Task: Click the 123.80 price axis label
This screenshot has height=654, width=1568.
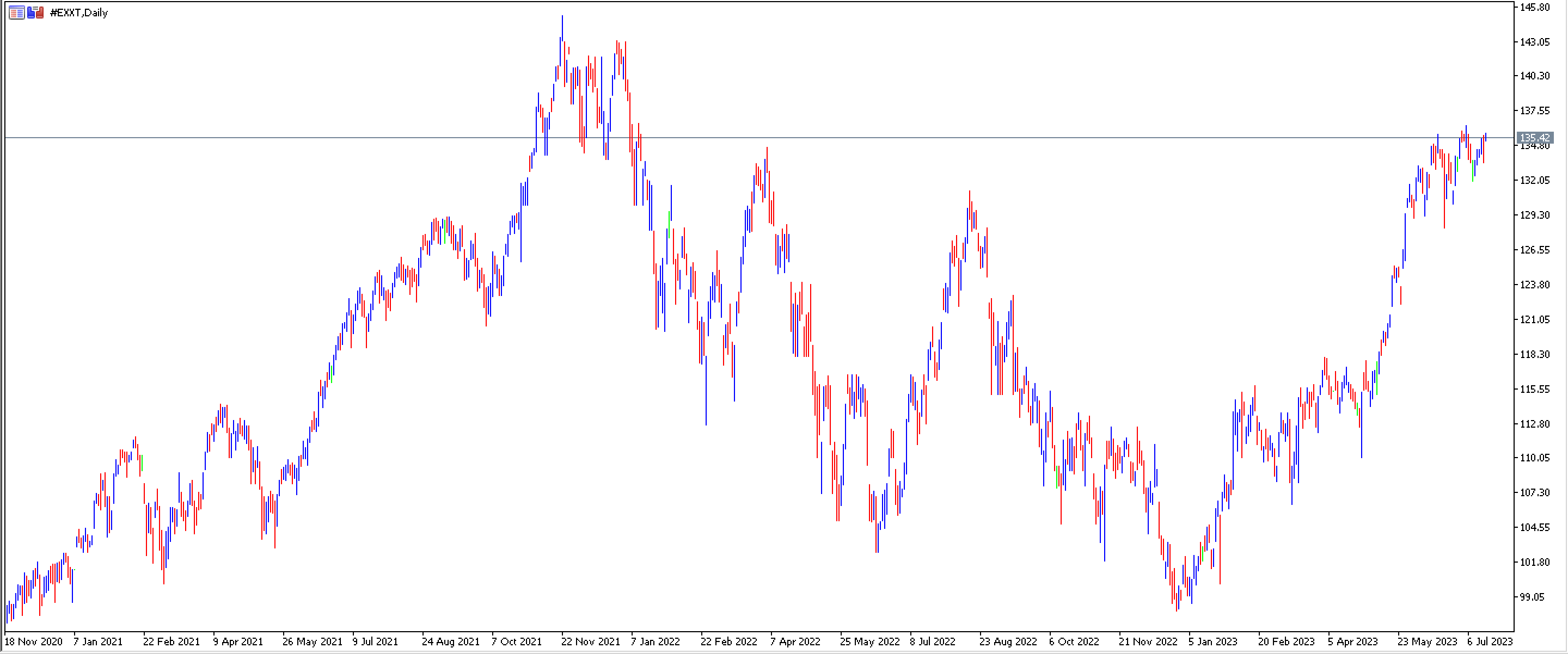Action: [x=1535, y=285]
